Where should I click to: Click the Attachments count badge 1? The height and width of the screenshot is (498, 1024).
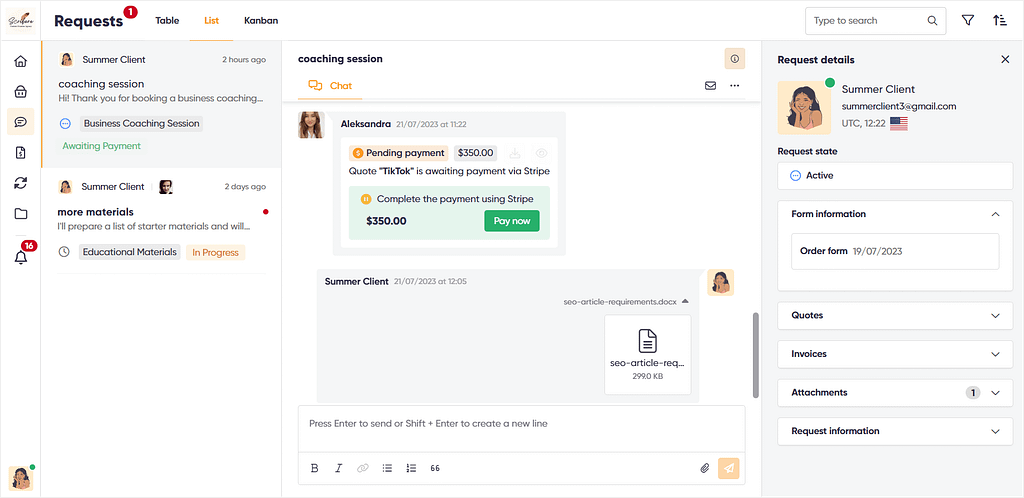(x=973, y=393)
